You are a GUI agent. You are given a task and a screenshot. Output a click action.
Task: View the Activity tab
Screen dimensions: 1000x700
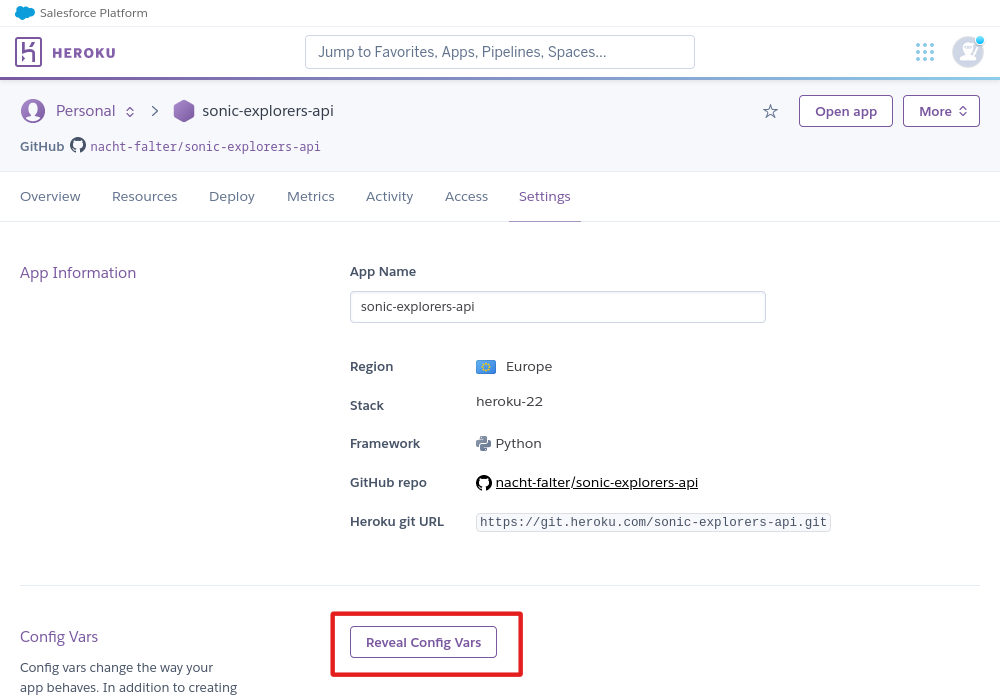pos(390,196)
